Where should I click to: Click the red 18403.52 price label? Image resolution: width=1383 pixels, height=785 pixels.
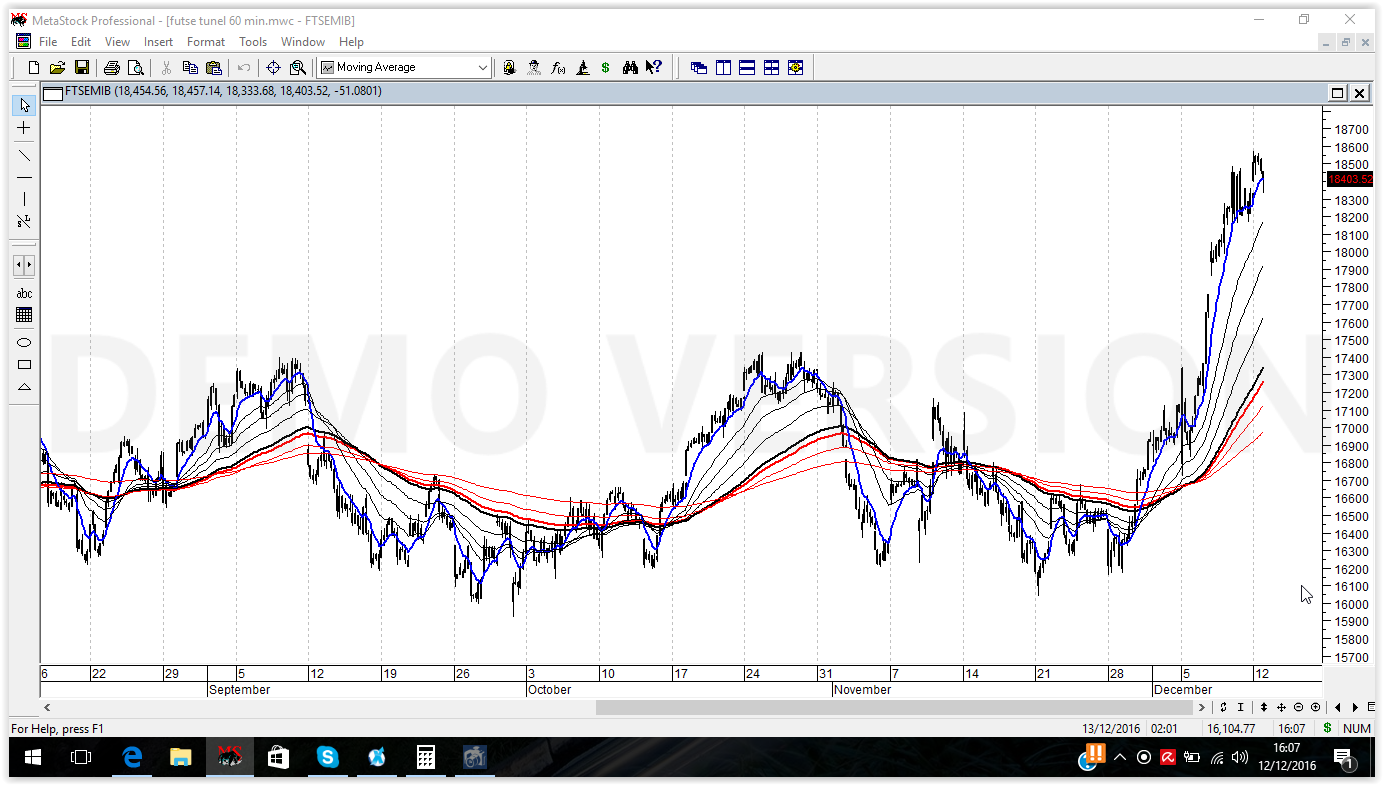tap(1349, 179)
